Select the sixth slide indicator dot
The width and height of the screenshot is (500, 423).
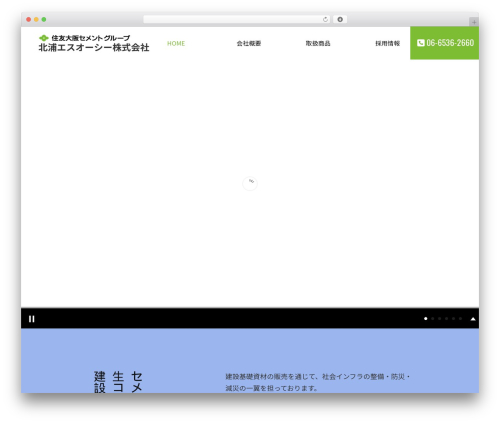(460, 319)
